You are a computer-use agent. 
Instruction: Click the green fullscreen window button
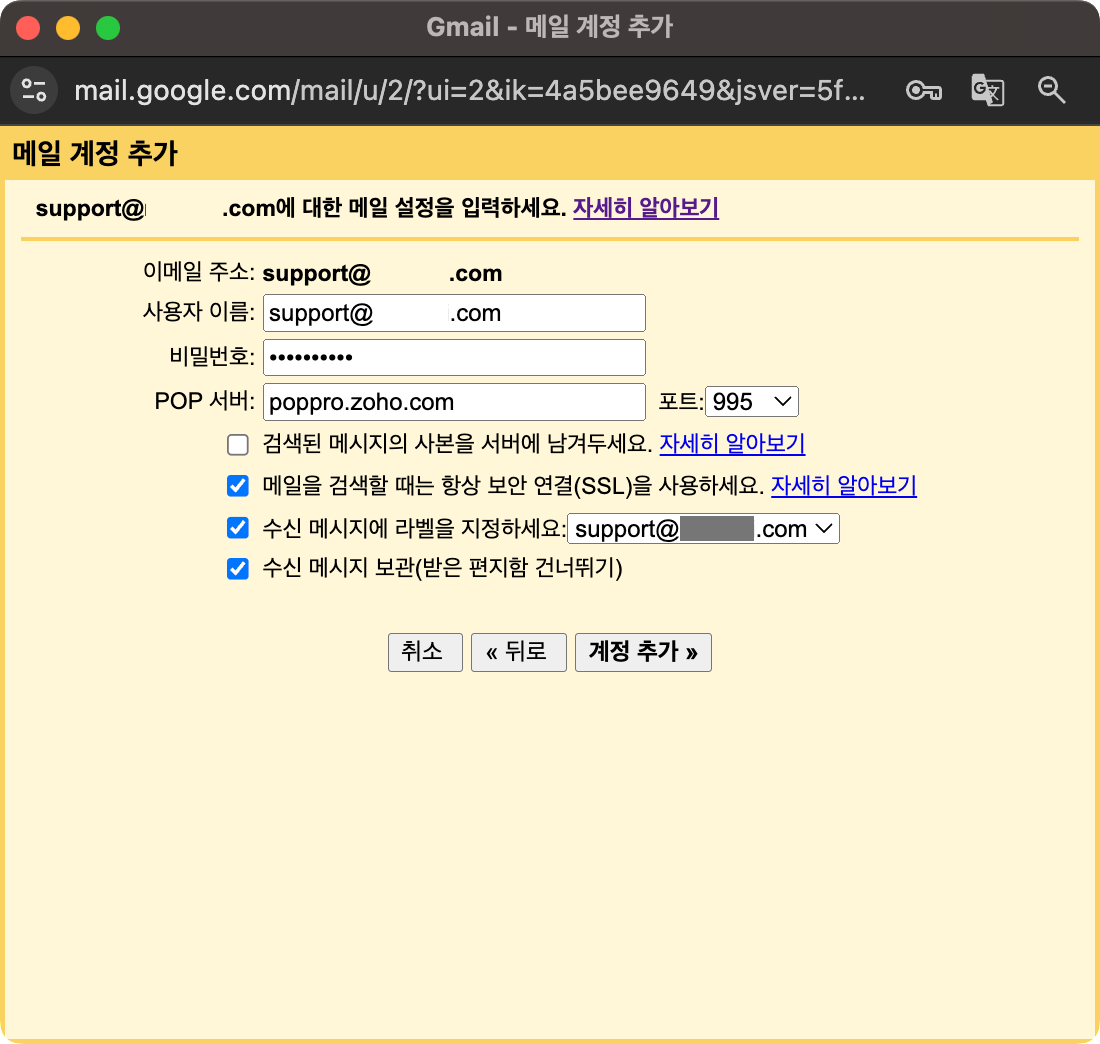pos(108,28)
